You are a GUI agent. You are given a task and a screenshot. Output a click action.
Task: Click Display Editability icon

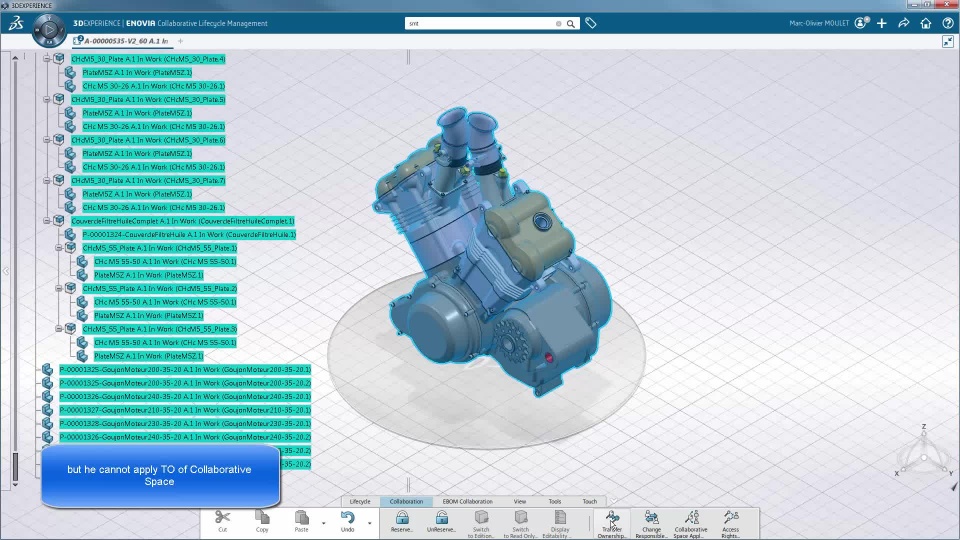click(560, 518)
